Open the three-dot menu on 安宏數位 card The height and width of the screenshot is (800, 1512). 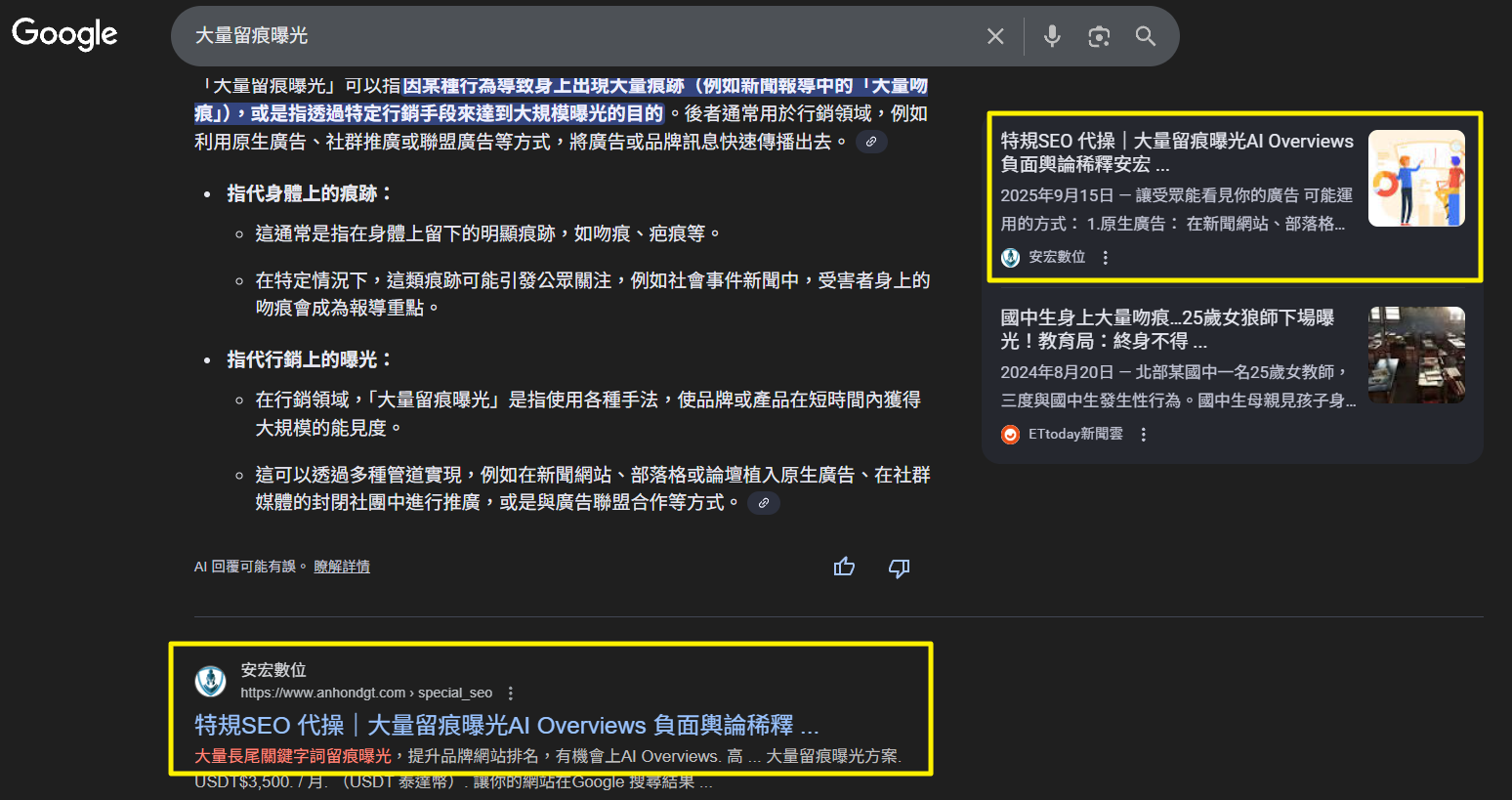point(1105,257)
